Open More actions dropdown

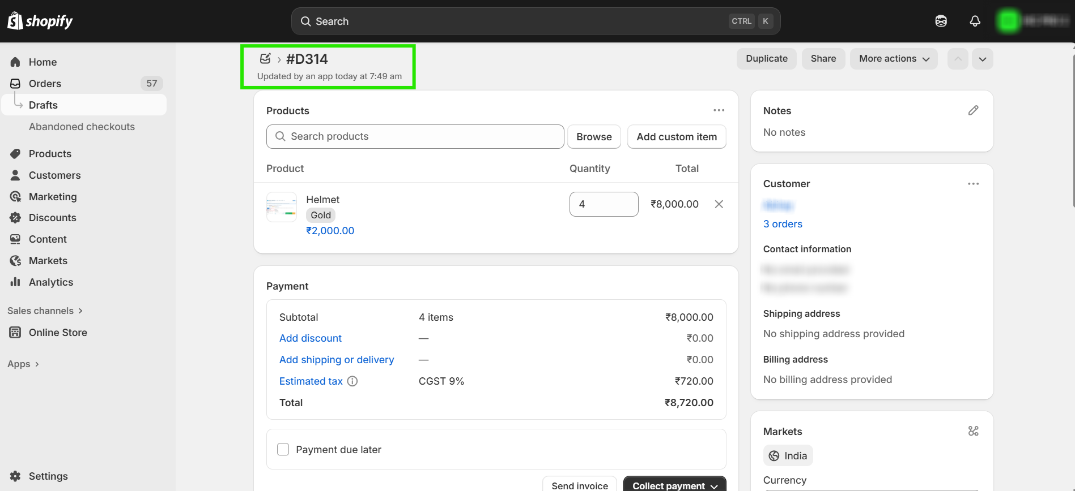coord(893,59)
